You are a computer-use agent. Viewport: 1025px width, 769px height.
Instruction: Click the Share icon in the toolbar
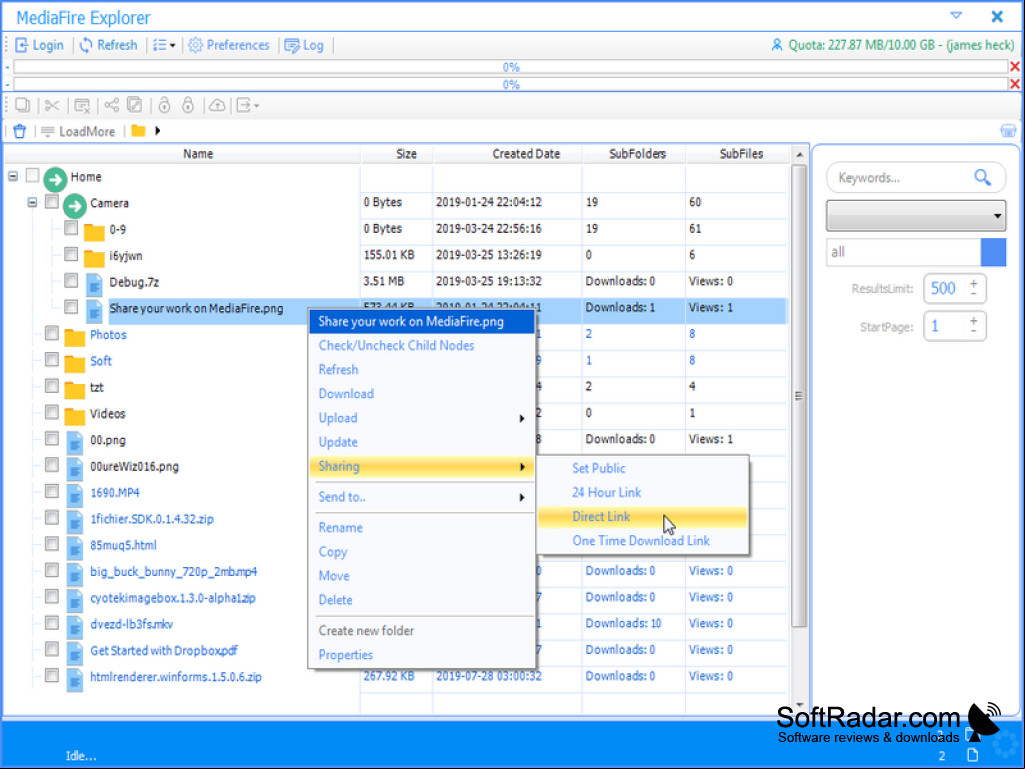(112, 105)
